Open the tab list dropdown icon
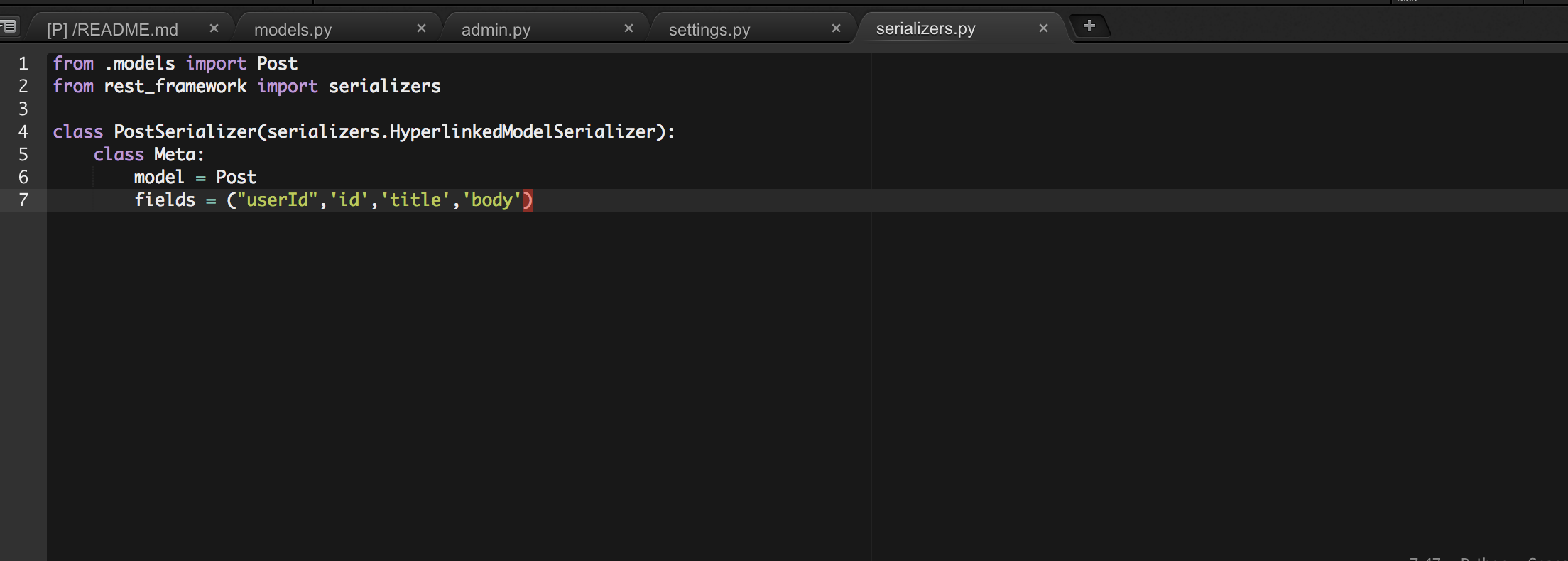The width and height of the screenshot is (1568, 561). click(x=9, y=27)
